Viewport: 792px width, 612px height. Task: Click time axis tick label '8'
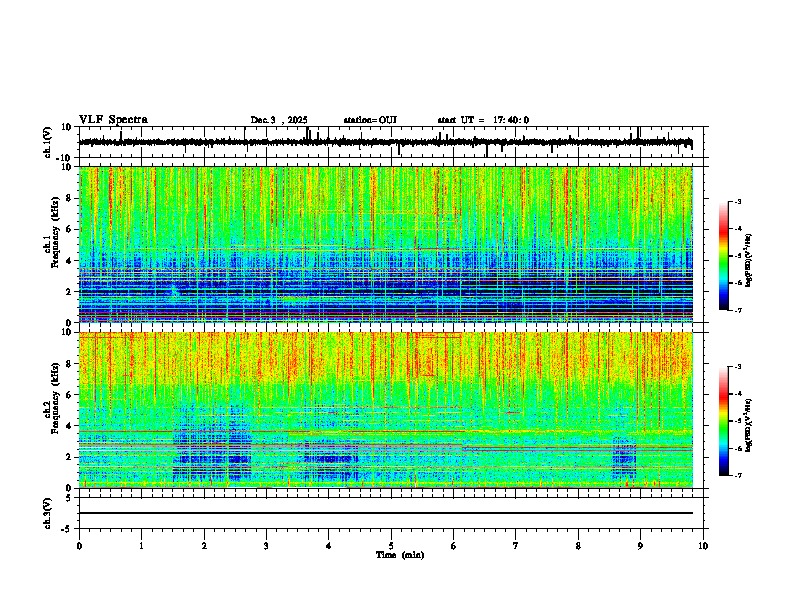[x=578, y=546]
